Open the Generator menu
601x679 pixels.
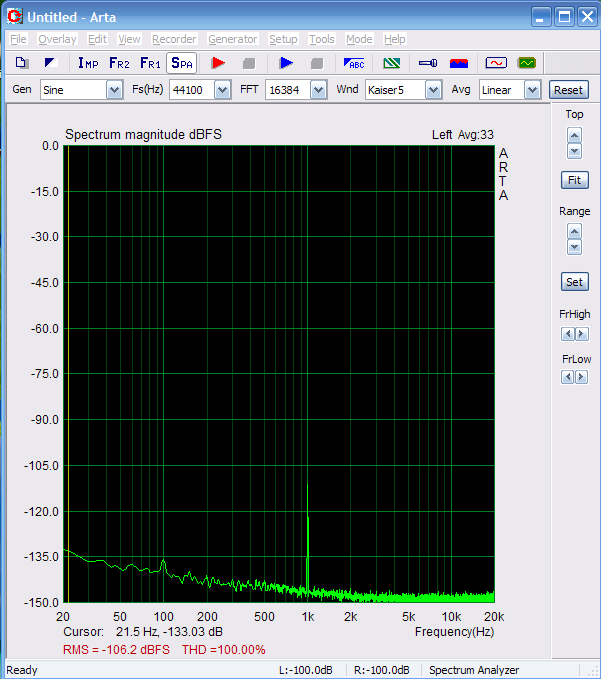tap(233, 39)
